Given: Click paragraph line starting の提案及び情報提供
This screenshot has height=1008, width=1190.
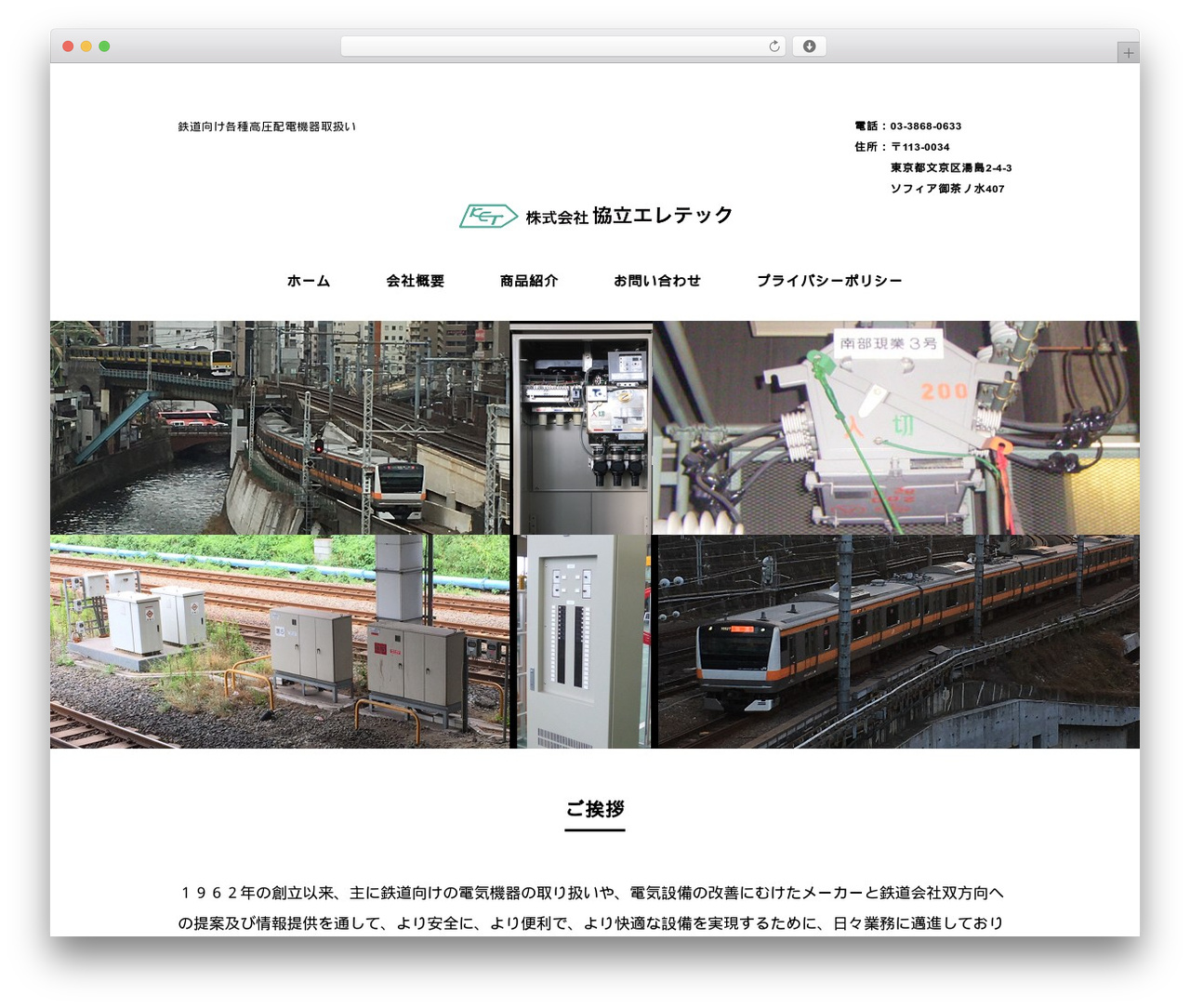Looking at the screenshot, I should pyautogui.click(x=590, y=923).
